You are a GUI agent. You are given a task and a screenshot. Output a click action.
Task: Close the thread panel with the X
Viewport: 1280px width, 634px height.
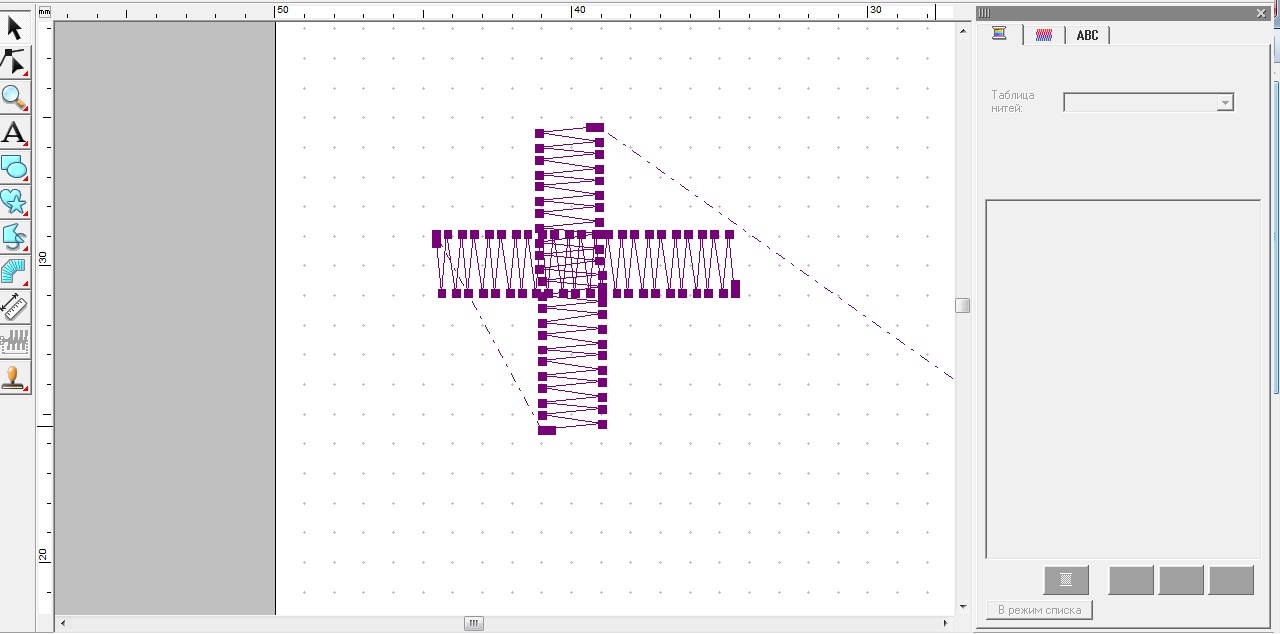pyautogui.click(x=1261, y=13)
